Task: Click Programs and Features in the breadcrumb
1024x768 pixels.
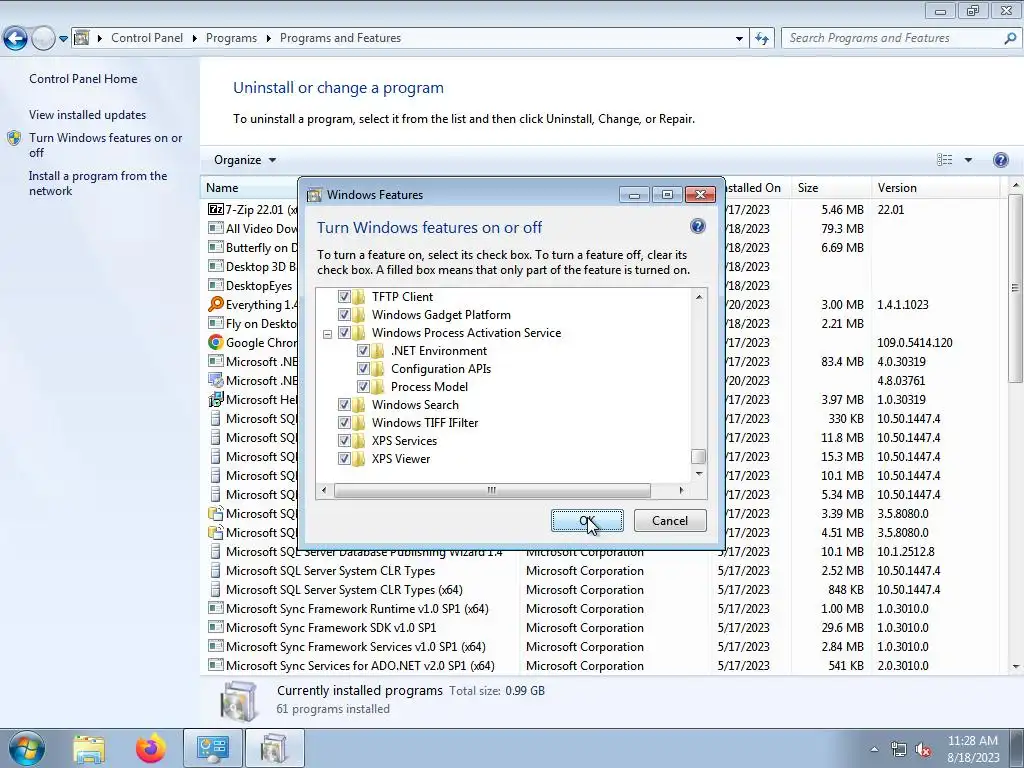Action: (340, 38)
